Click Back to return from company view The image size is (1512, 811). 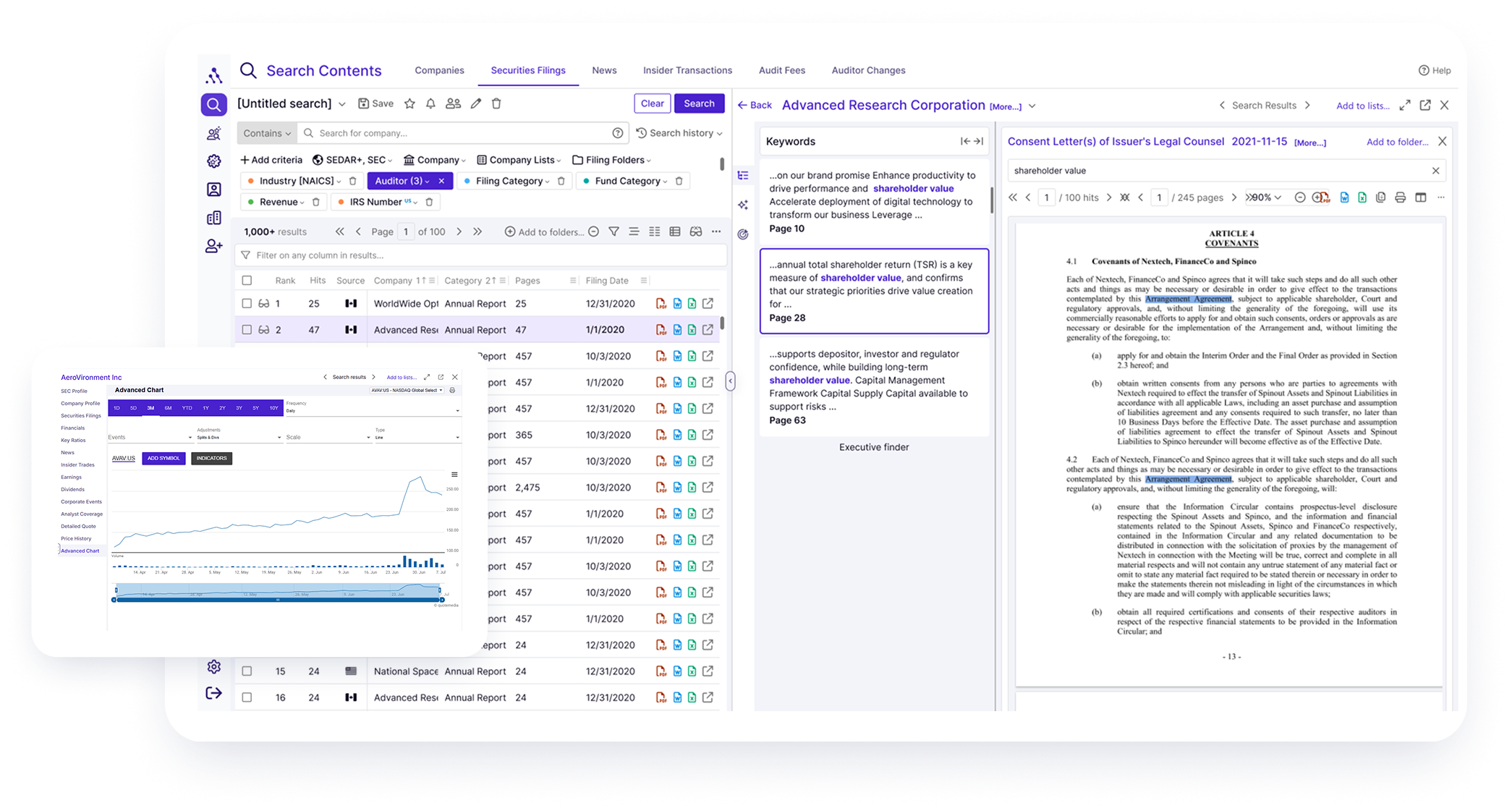click(755, 106)
